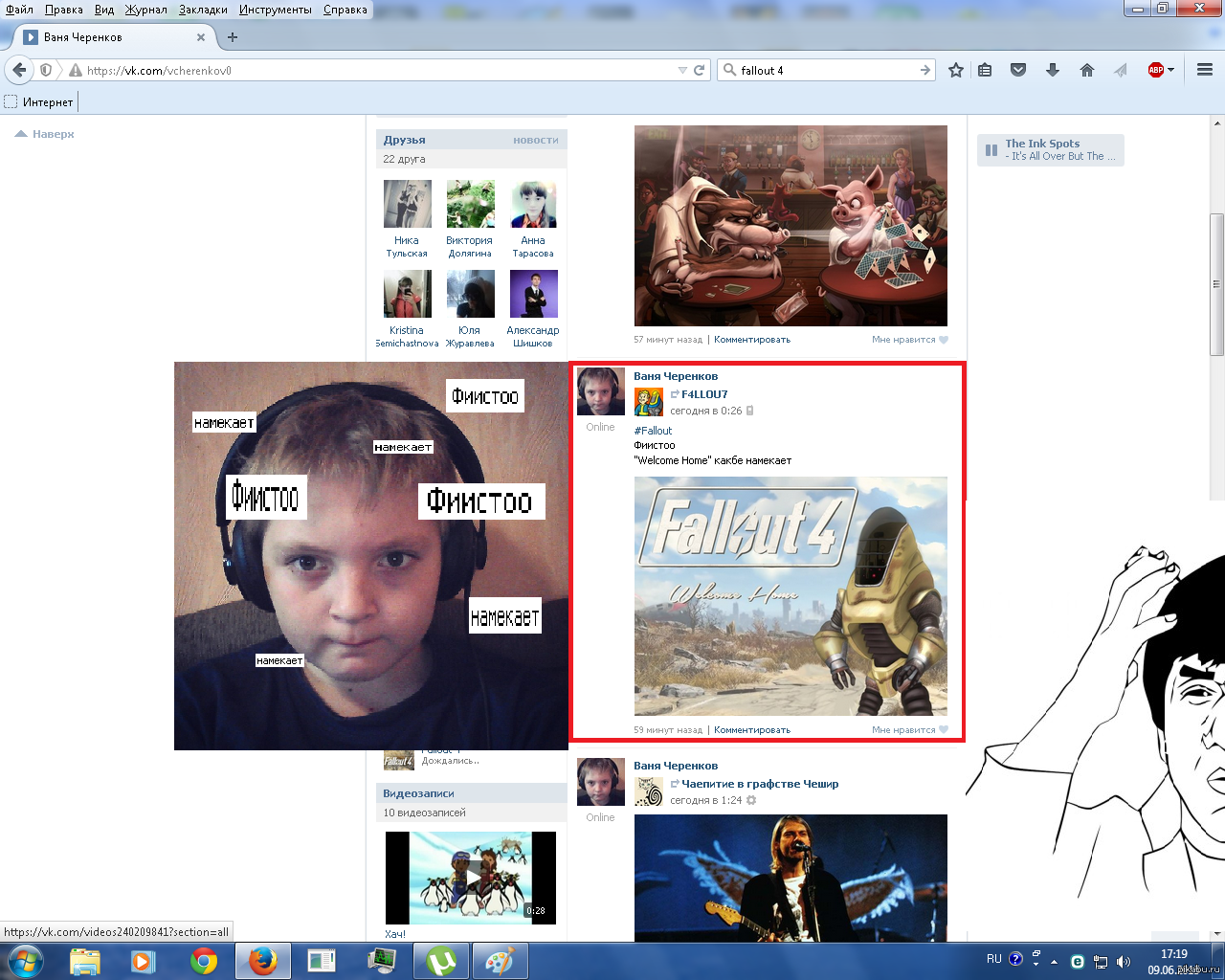Show hidden tray icons arrow
This screenshot has height=980, width=1225.
pos(1054,962)
